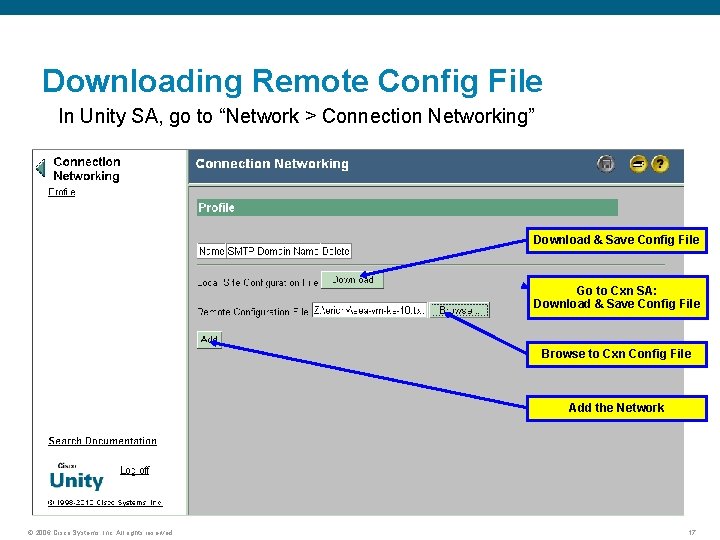The height and width of the screenshot is (540, 720).
Task: Click the Local Site Configuration File label
Action: click(x=258, y=282)
